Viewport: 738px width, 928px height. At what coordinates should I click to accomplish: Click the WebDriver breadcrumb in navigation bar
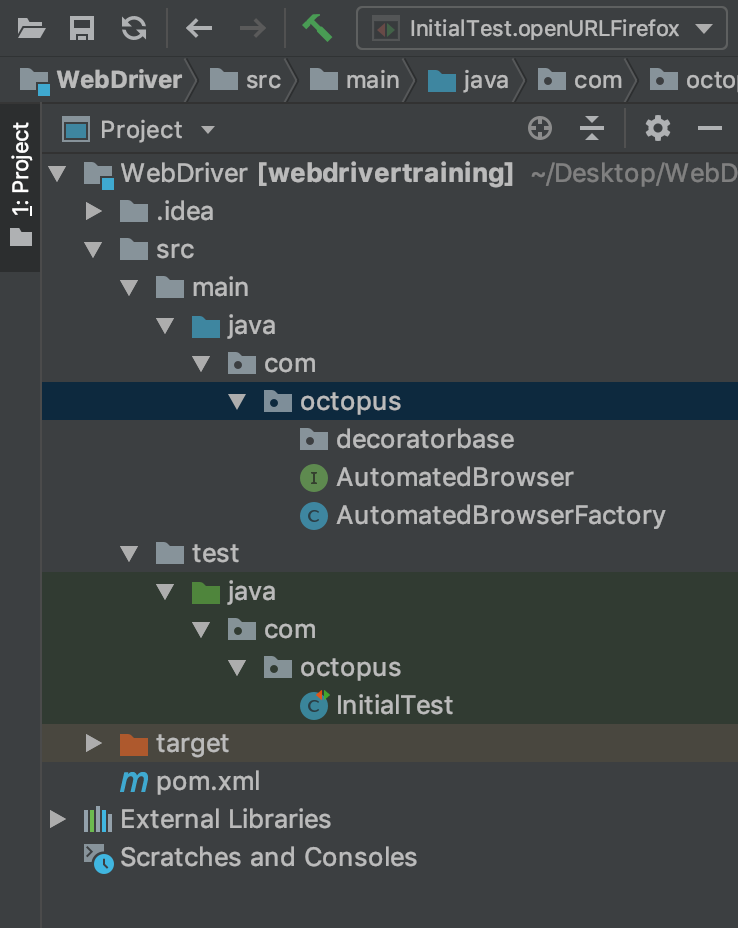coord(119,80)
